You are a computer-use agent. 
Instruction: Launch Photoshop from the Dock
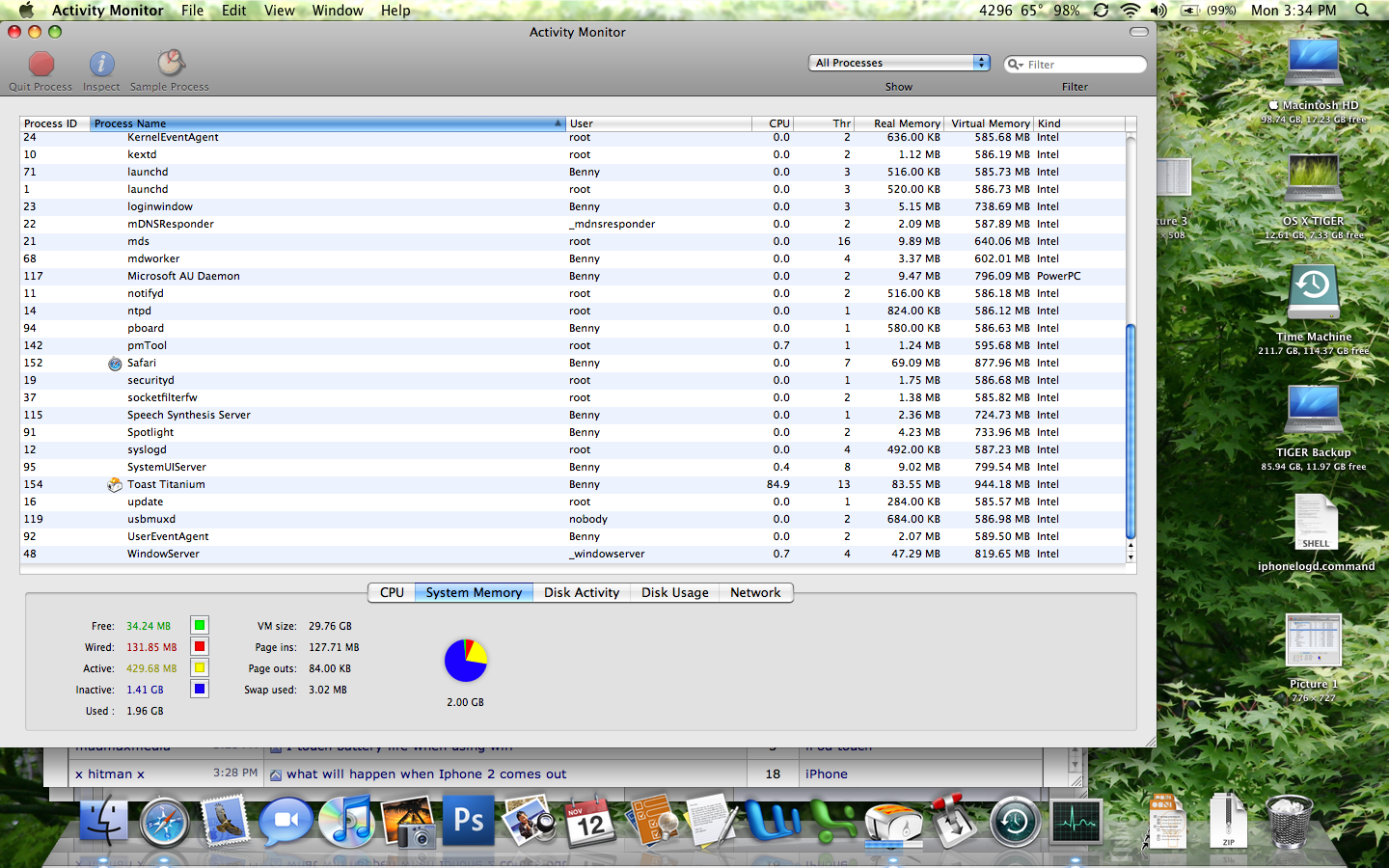pos(469,821)
